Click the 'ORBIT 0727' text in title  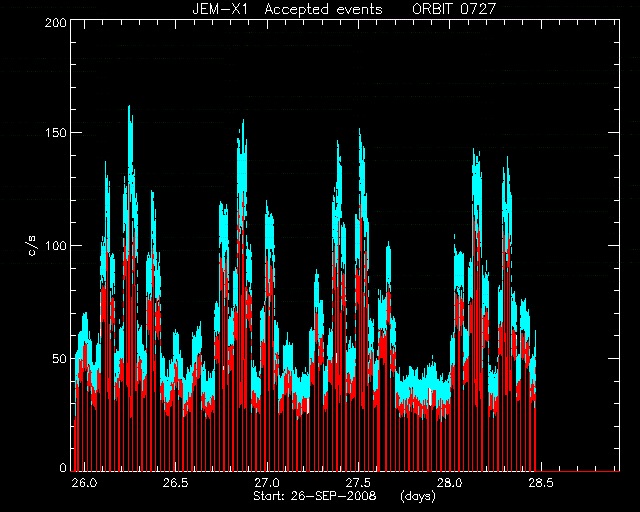pos(454,9)
